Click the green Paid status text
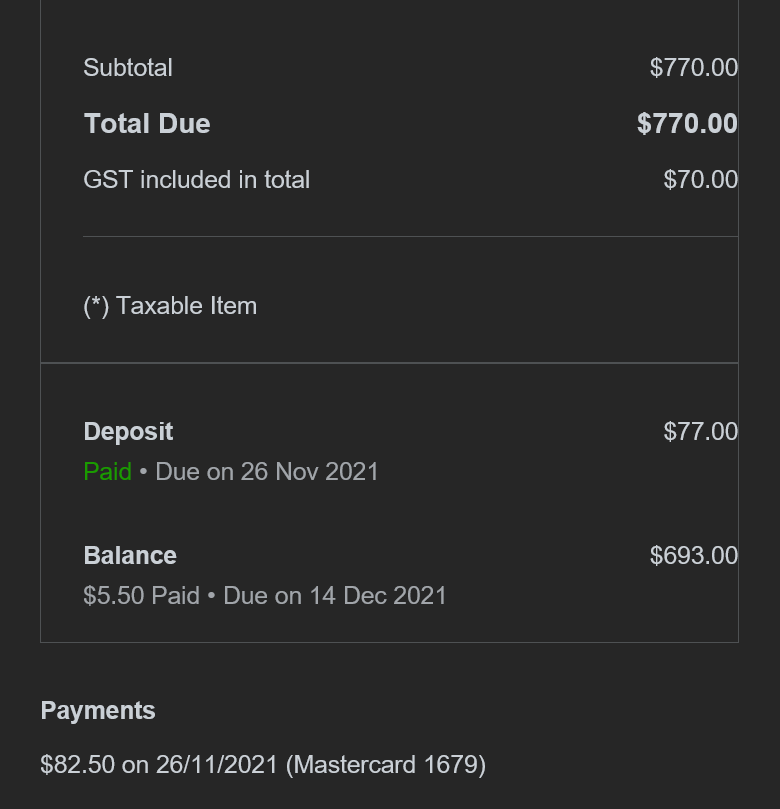This screenshot has width=780, height=809. tap(107, 472)
